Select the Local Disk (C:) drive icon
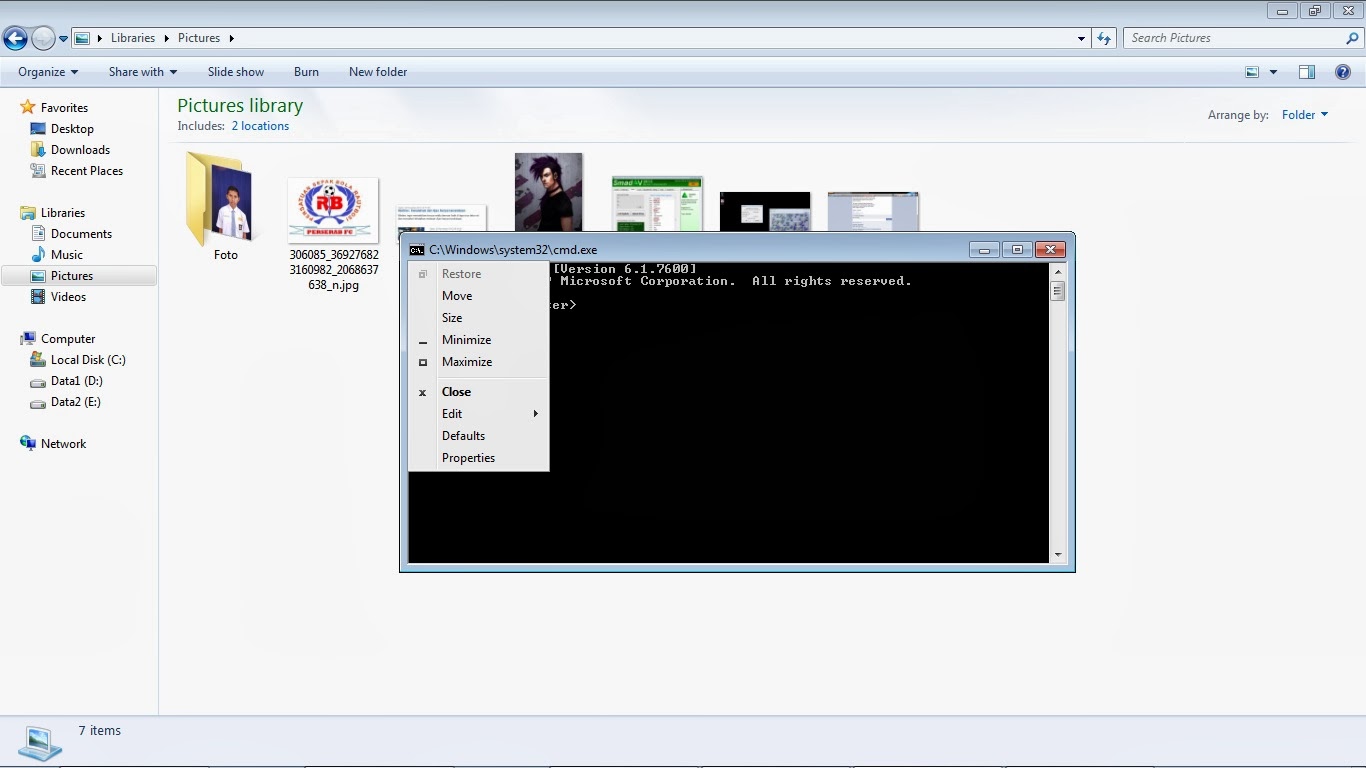Viewport: 1366px width, 768px height. (x=39, y=360)
